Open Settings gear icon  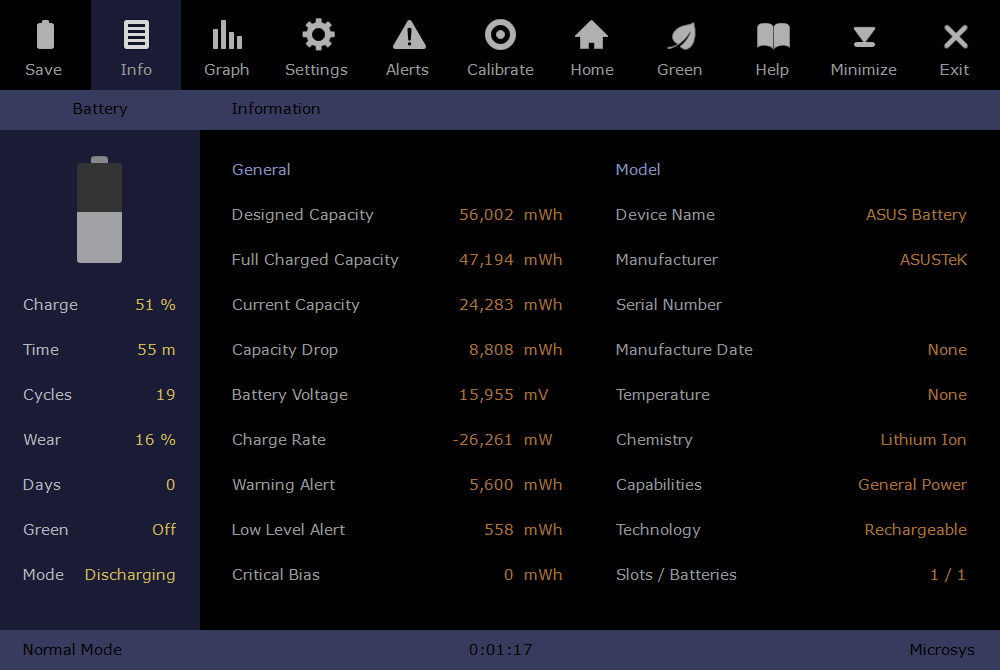pos(317,37)
